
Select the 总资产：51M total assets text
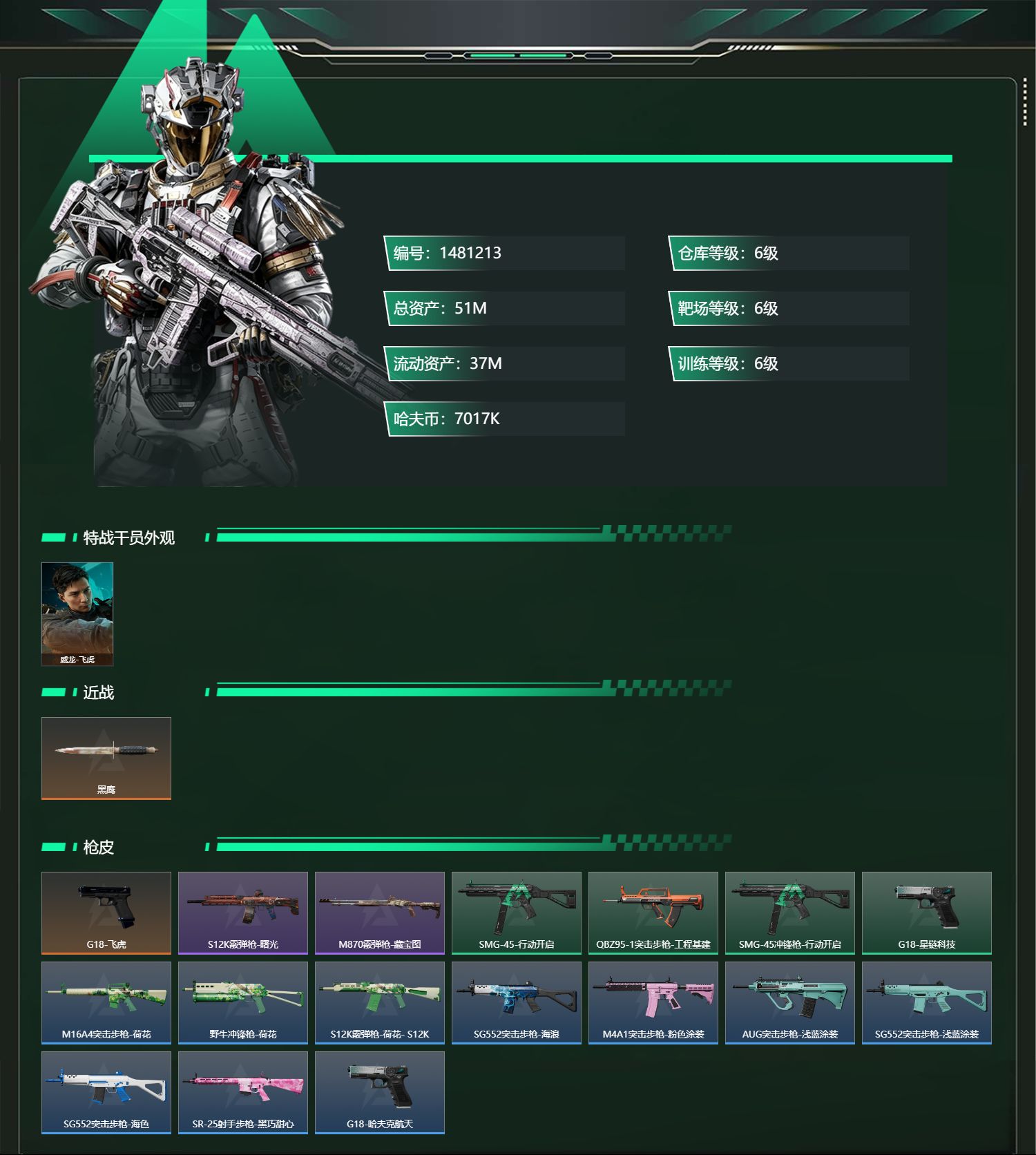point(440,308)
